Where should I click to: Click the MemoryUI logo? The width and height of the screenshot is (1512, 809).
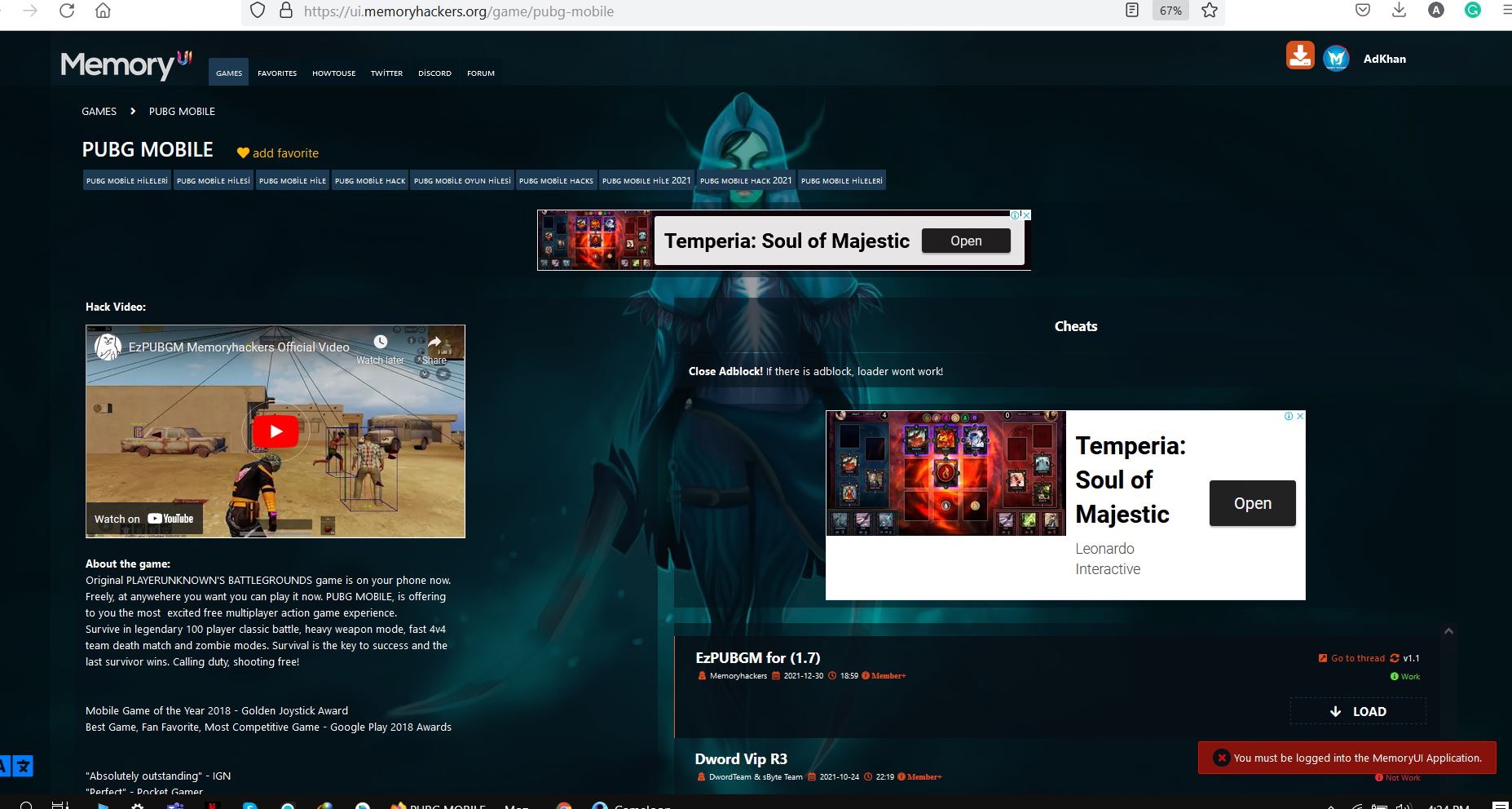tap(126, 64)
